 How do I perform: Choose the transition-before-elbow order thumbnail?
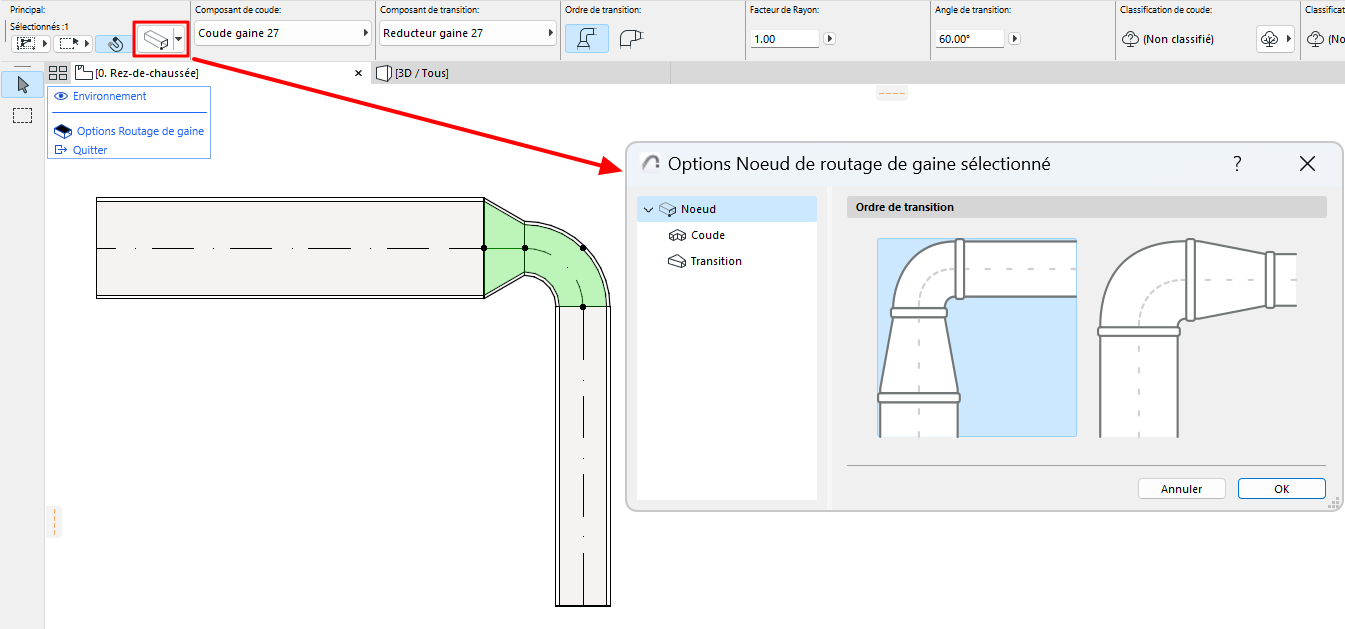pos(977,338)
